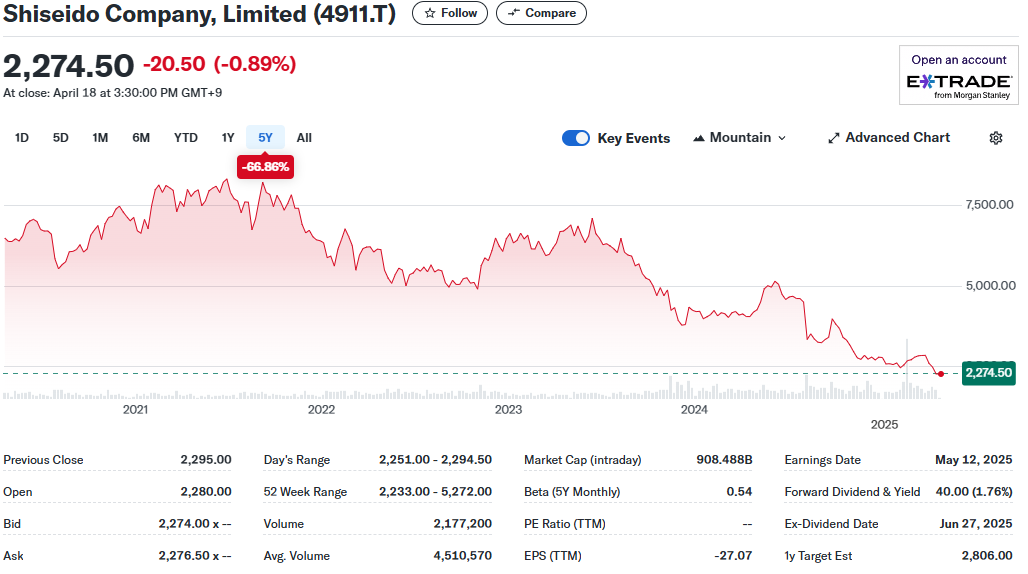This screenshot has width=1028, height=574.
Task: Click the E*TRADE open account ad
Action: (959, 75)
